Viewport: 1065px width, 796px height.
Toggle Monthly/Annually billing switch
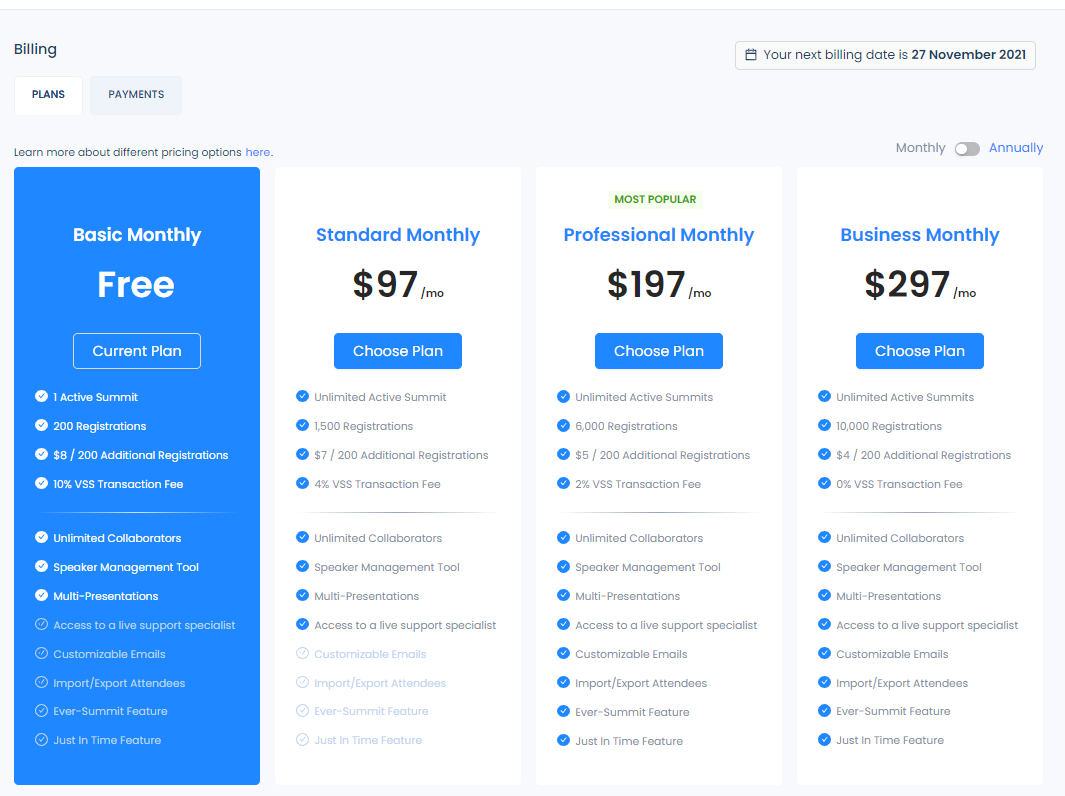point(967,149)
